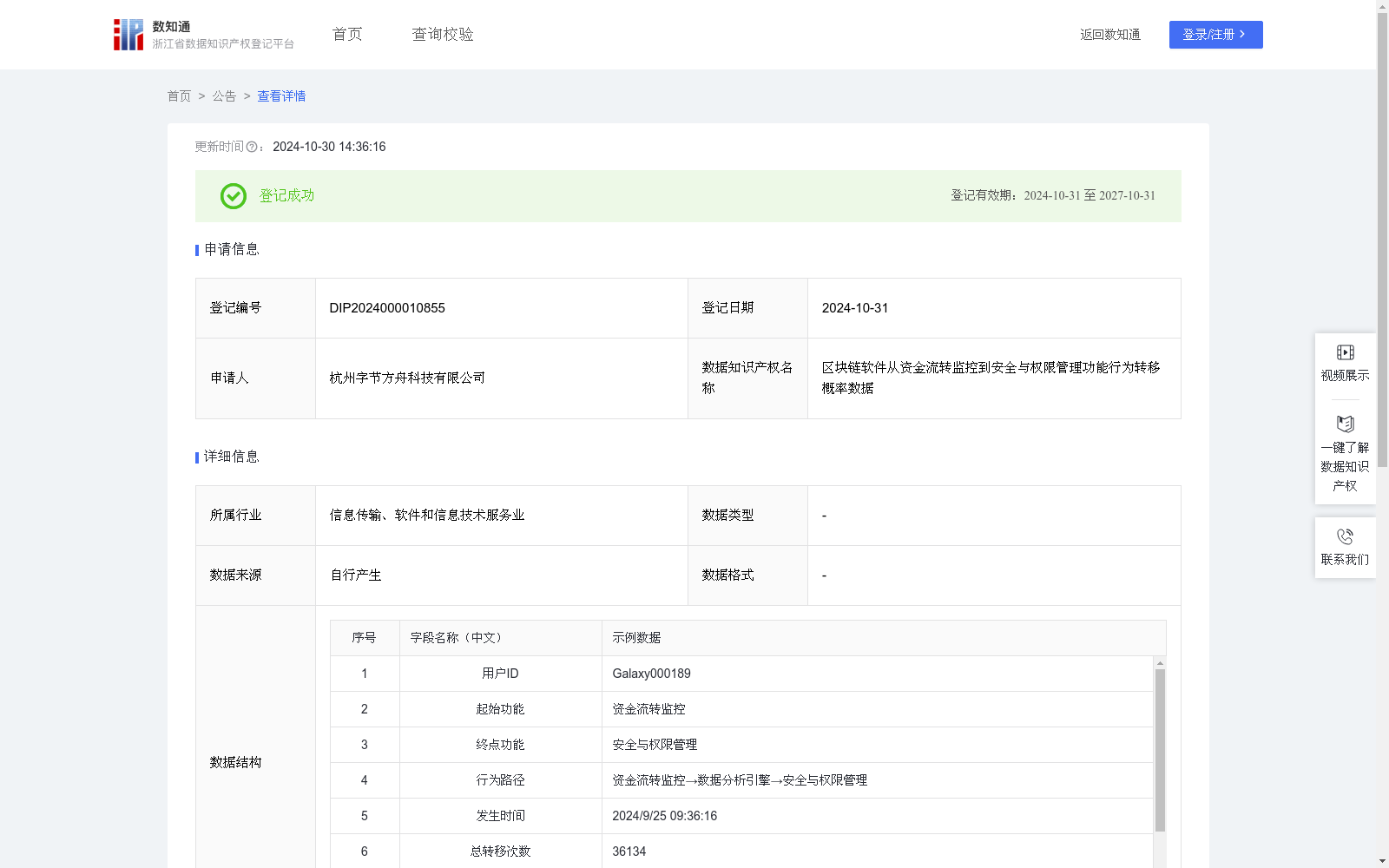
Task: Open the 查询校验 navigation menu
Action: (x=443, y=34)
